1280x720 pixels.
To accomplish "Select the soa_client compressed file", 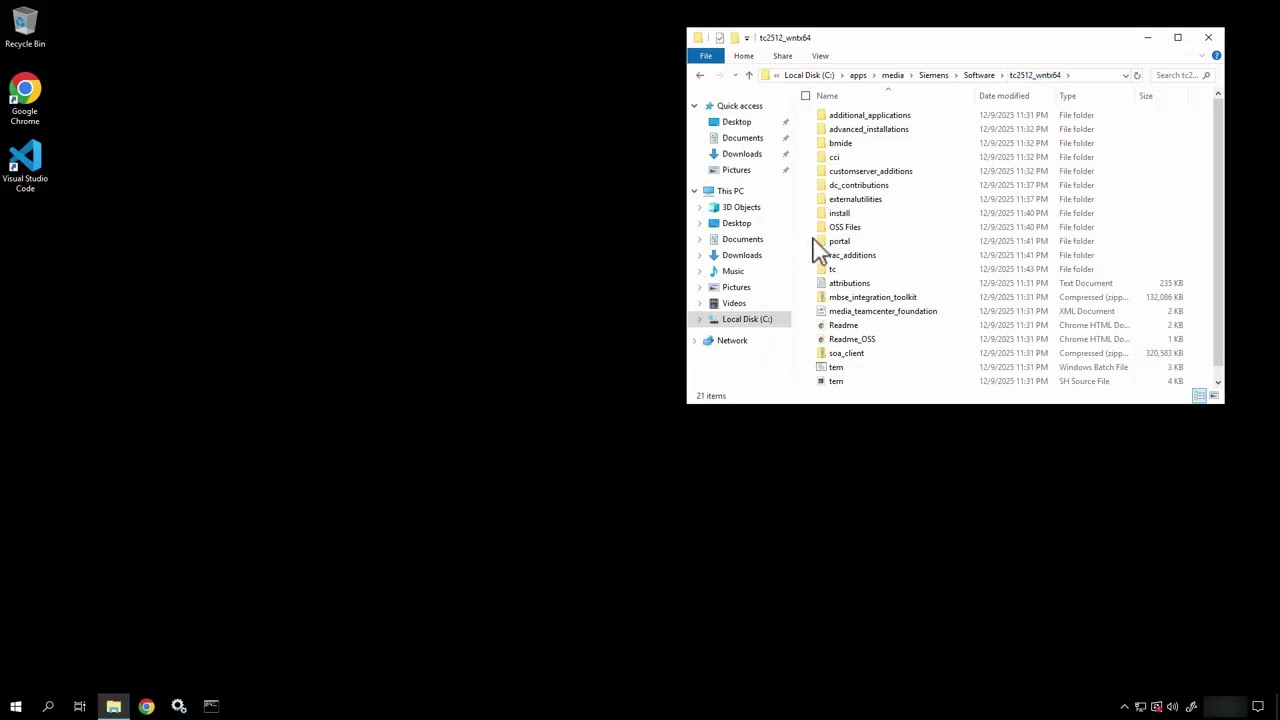I will (x=846, y=353).
